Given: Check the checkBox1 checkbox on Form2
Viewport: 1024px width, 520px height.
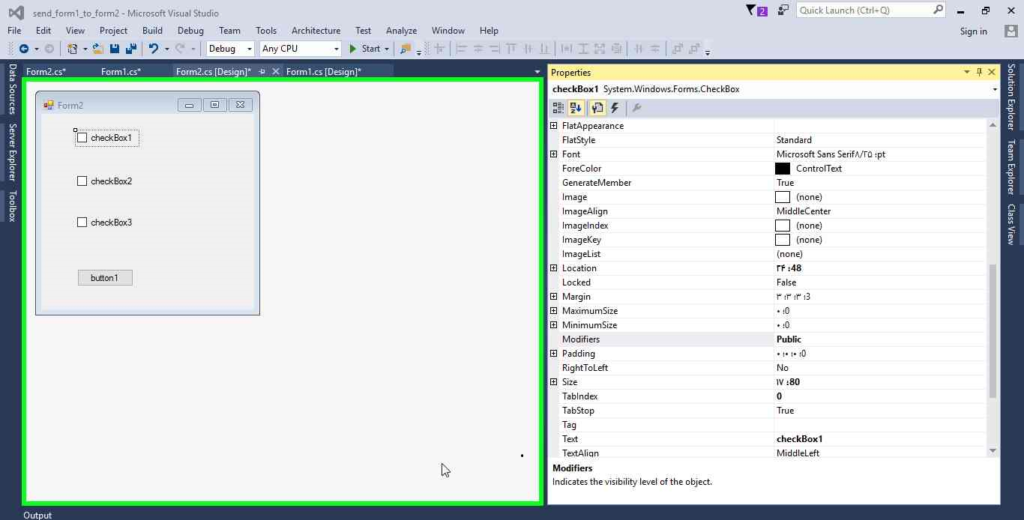Looking at the screenshot, I should 82,138.
